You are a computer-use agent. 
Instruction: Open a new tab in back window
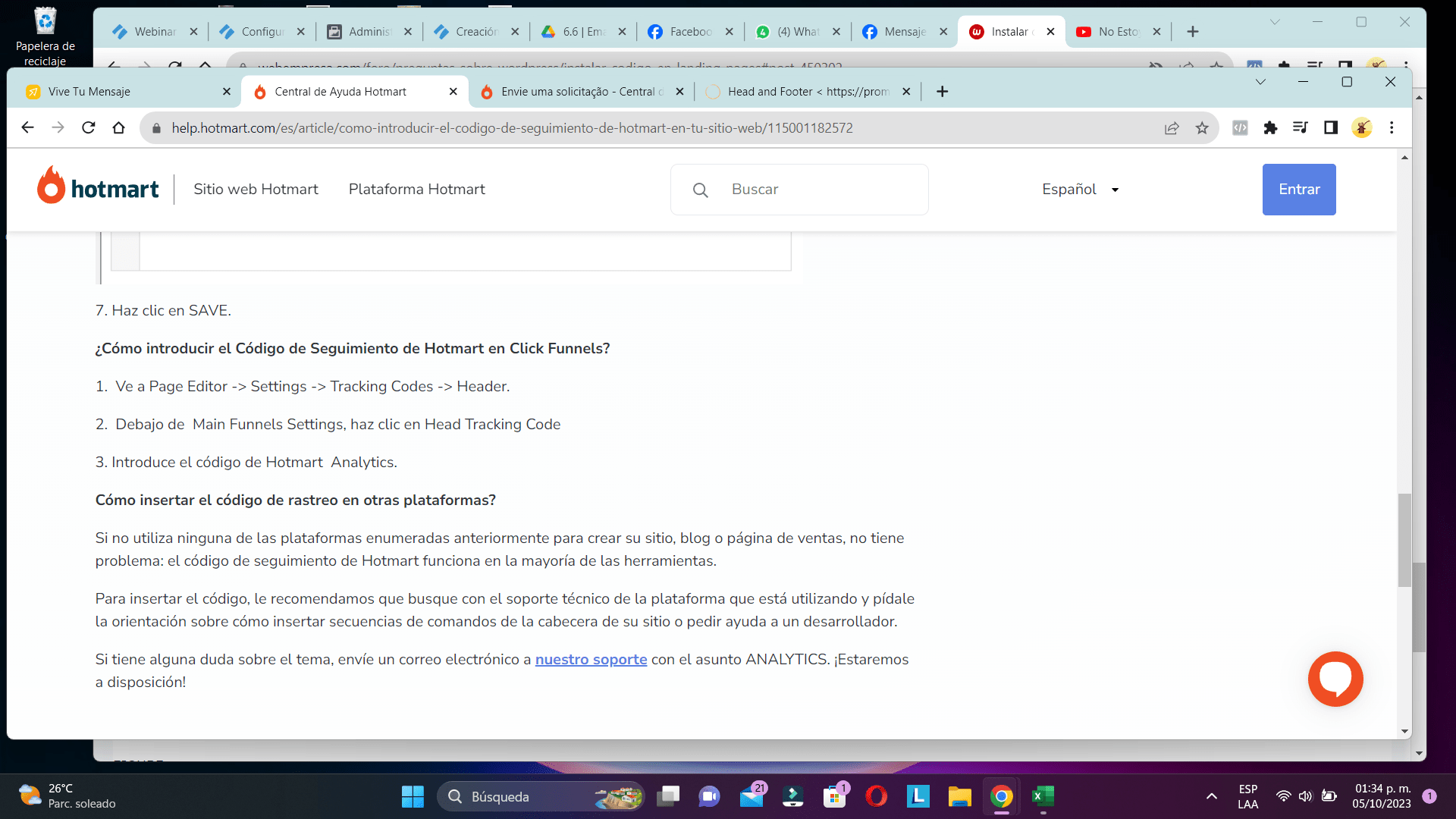pos(1192,31)
